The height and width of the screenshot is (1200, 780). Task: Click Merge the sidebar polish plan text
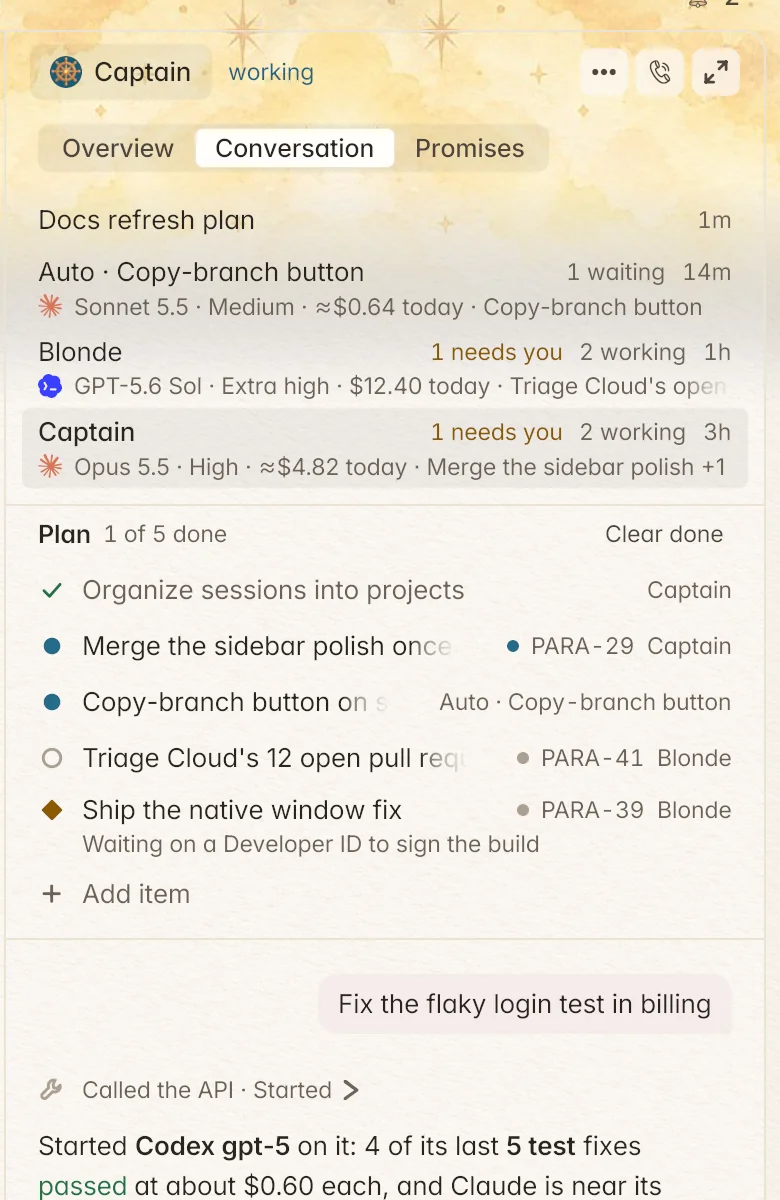267,646
